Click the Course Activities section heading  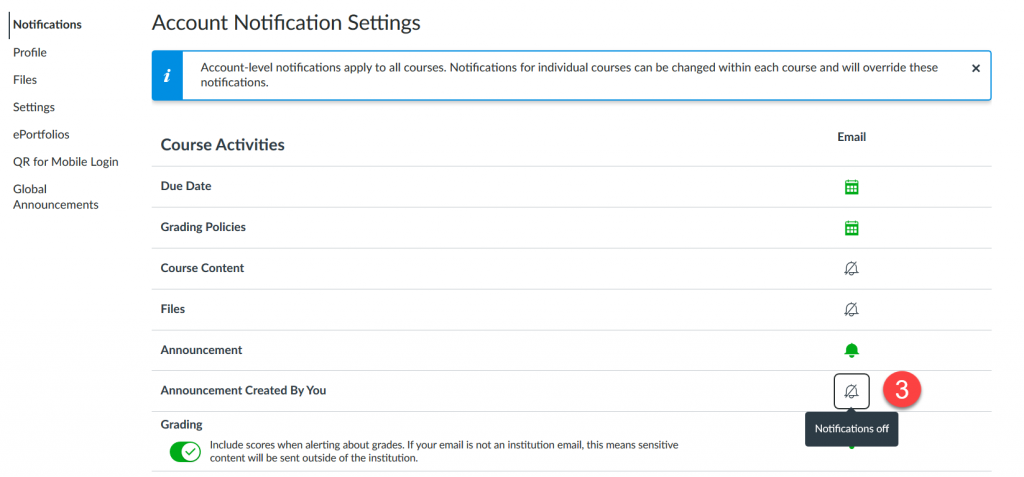[x=223, y=144]
